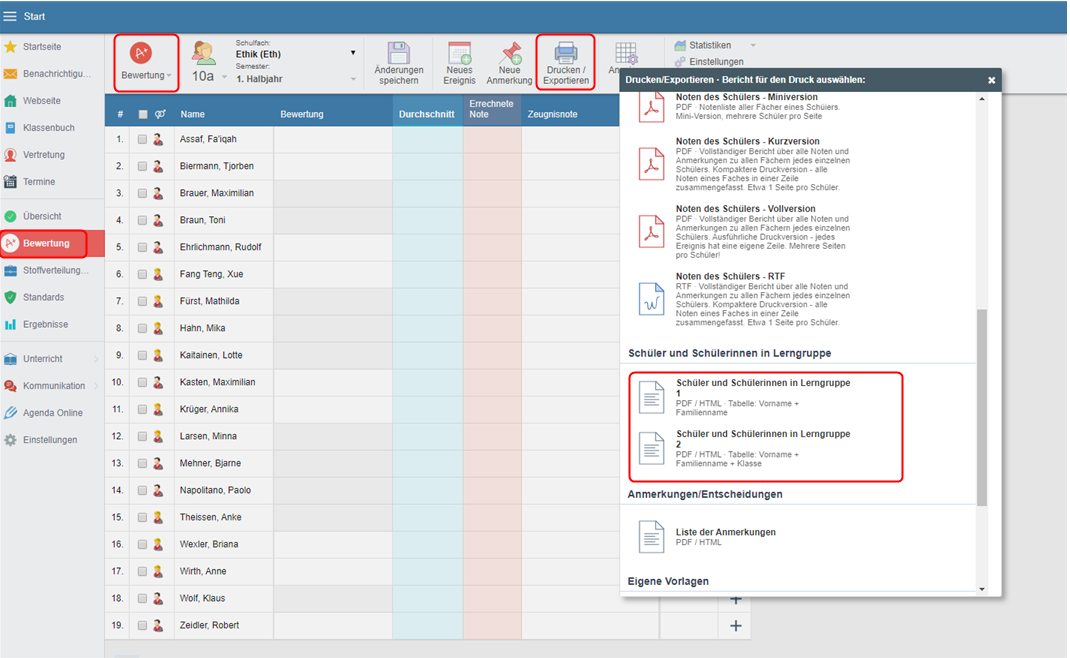Expand the Unterricht sidebar submenu
The image size is (1070, 658).
tap(96, 359)
